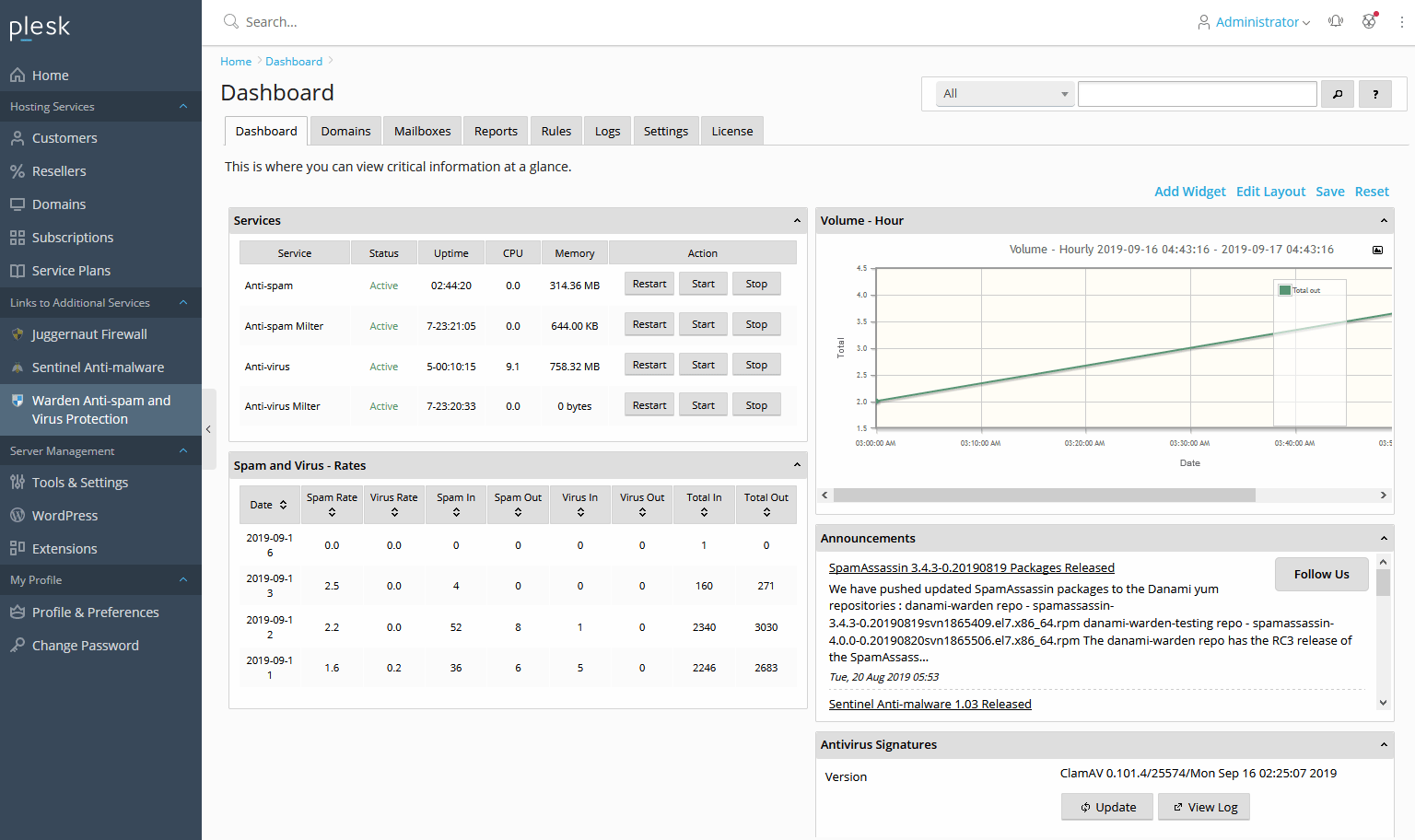Sort the table by Date column
The width and height of the screenshot is (1415, 840).
tap(269, 505)
